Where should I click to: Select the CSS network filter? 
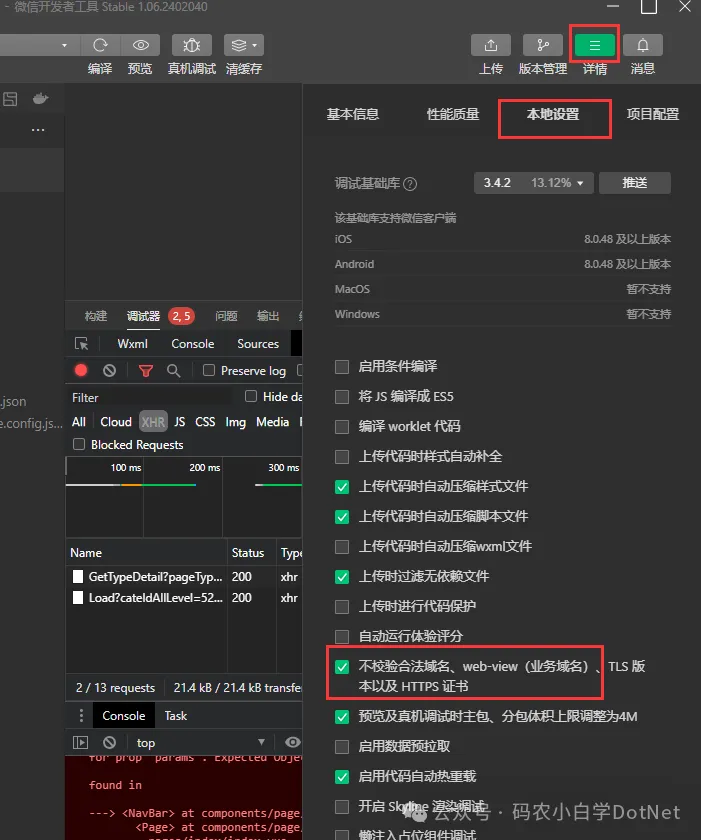(205, 422)
